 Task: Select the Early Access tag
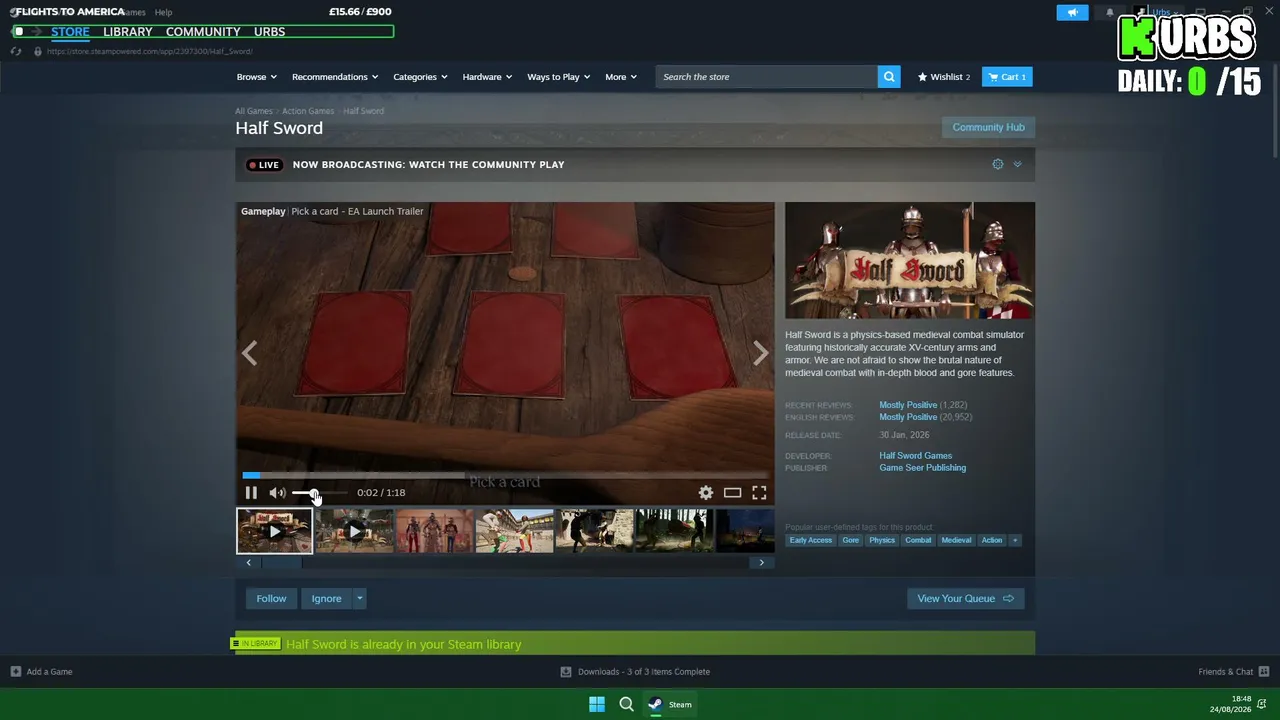click(x=810, y=540)
